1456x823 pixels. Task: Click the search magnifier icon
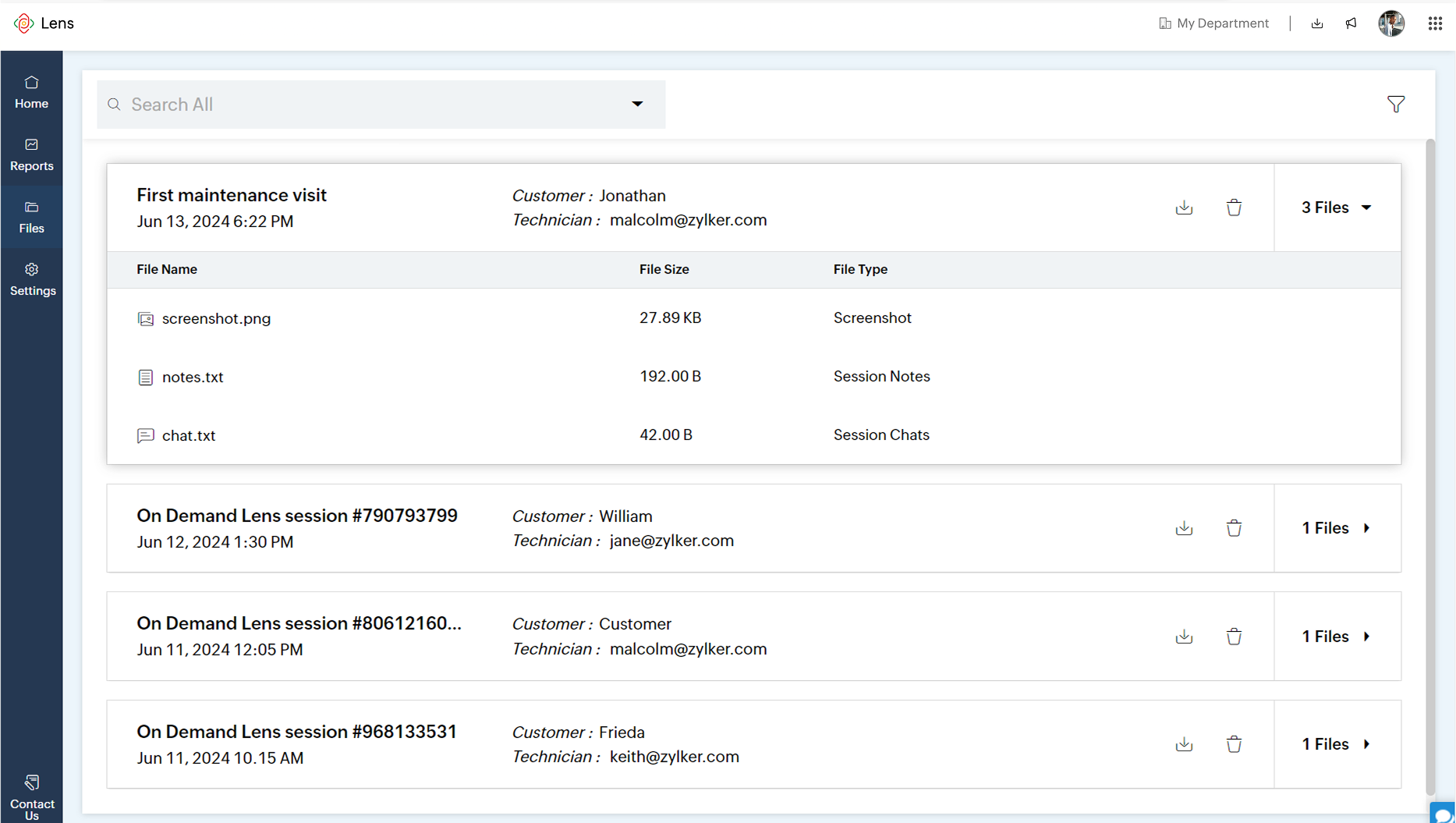click(114, 105)
